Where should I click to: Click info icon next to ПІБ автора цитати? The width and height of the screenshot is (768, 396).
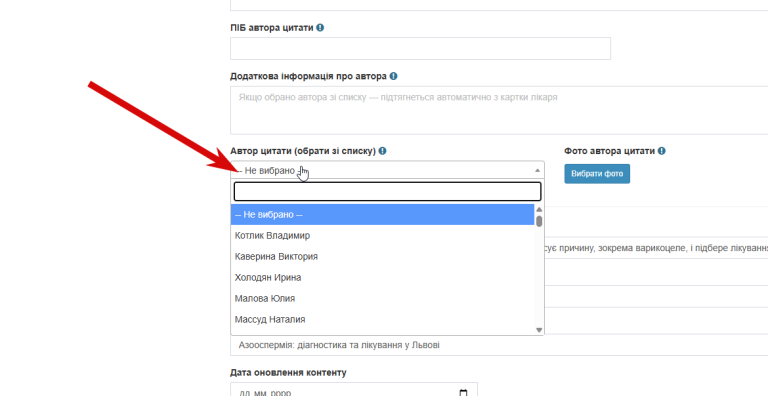(320, 28)
